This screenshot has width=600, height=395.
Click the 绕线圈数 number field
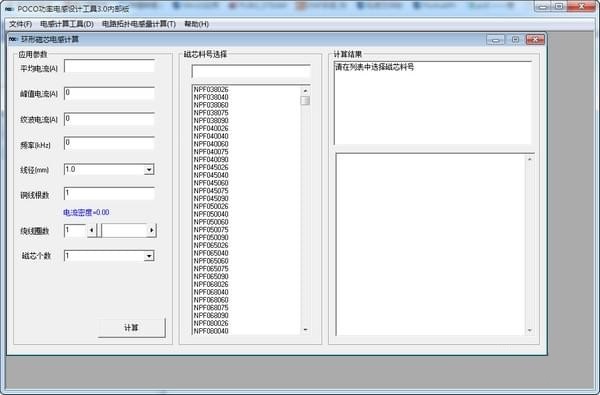(x=75, y=230)
